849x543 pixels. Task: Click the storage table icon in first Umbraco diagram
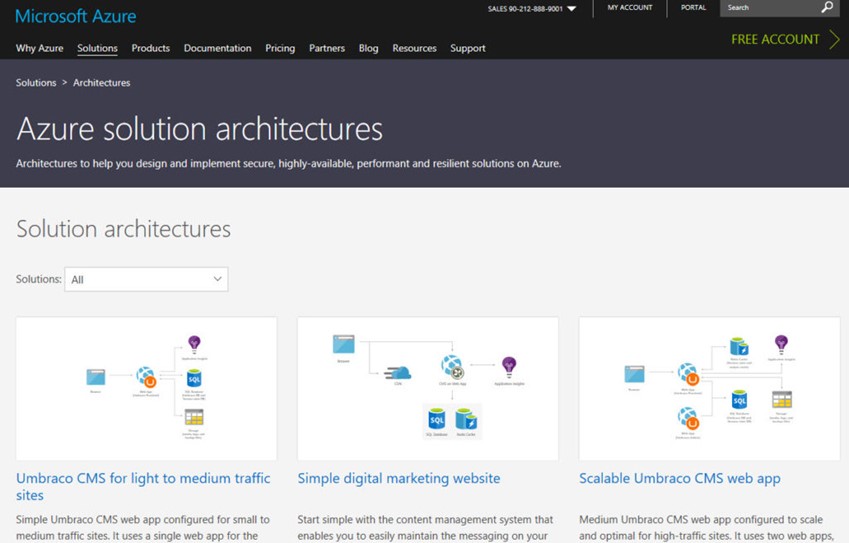tap(194, 417)
